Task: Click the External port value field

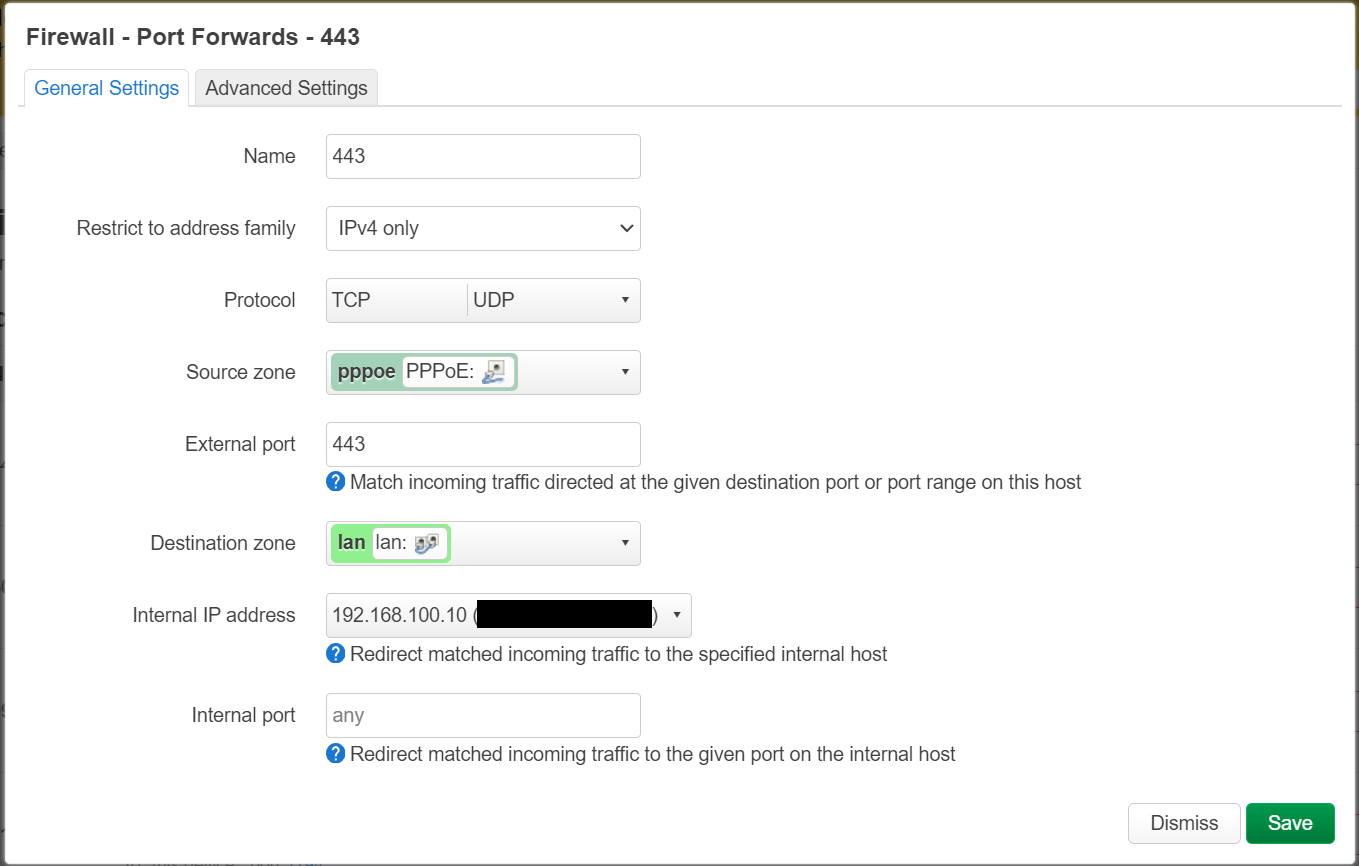Action: (x=483, y=444)
